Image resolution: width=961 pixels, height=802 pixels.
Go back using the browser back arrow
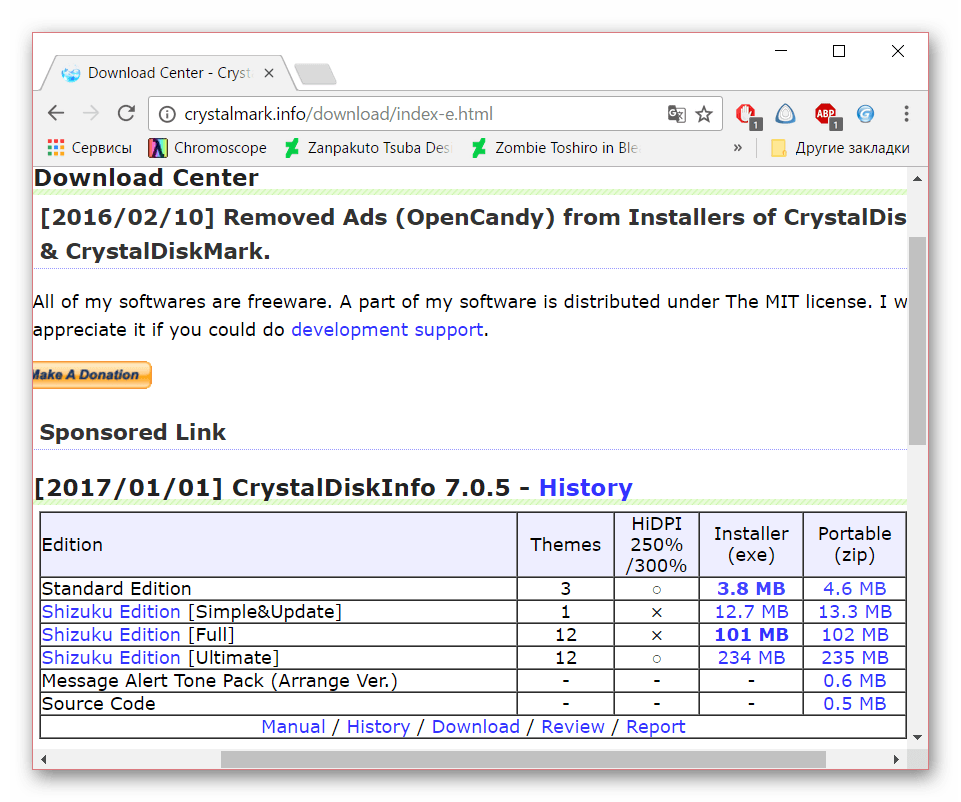pos(56,113)
